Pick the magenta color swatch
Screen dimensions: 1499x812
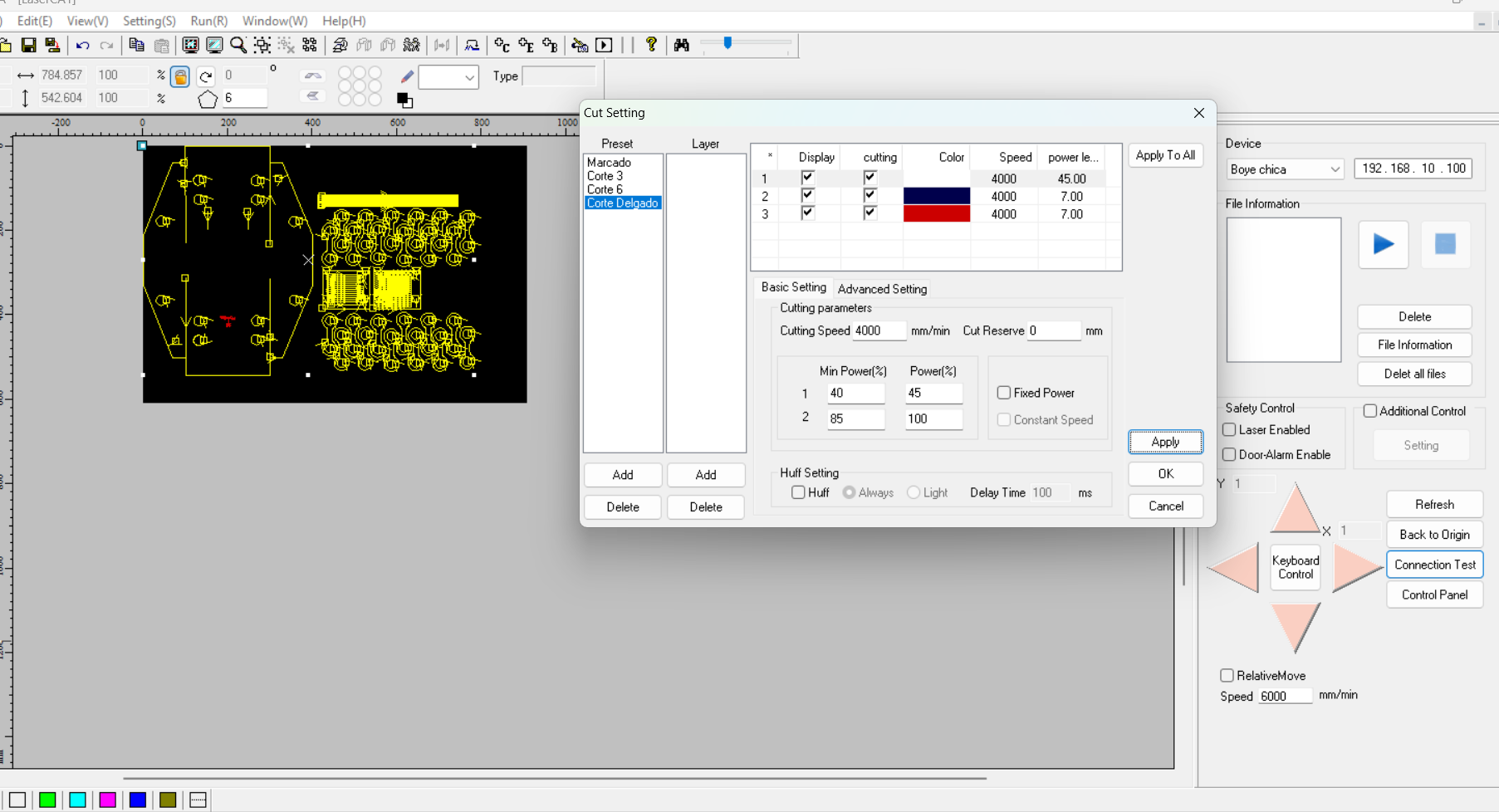click(107, 800)
